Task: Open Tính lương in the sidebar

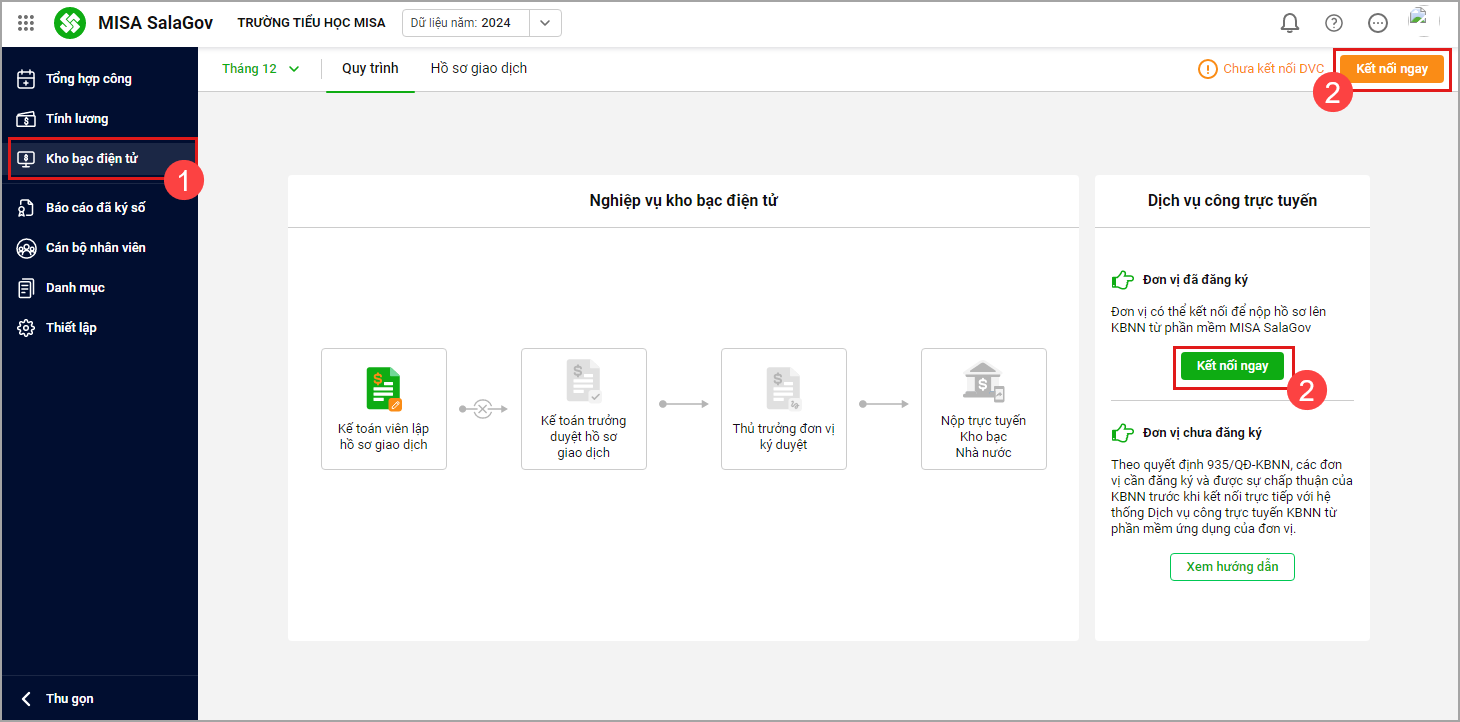Action: (x=77, y=119)
